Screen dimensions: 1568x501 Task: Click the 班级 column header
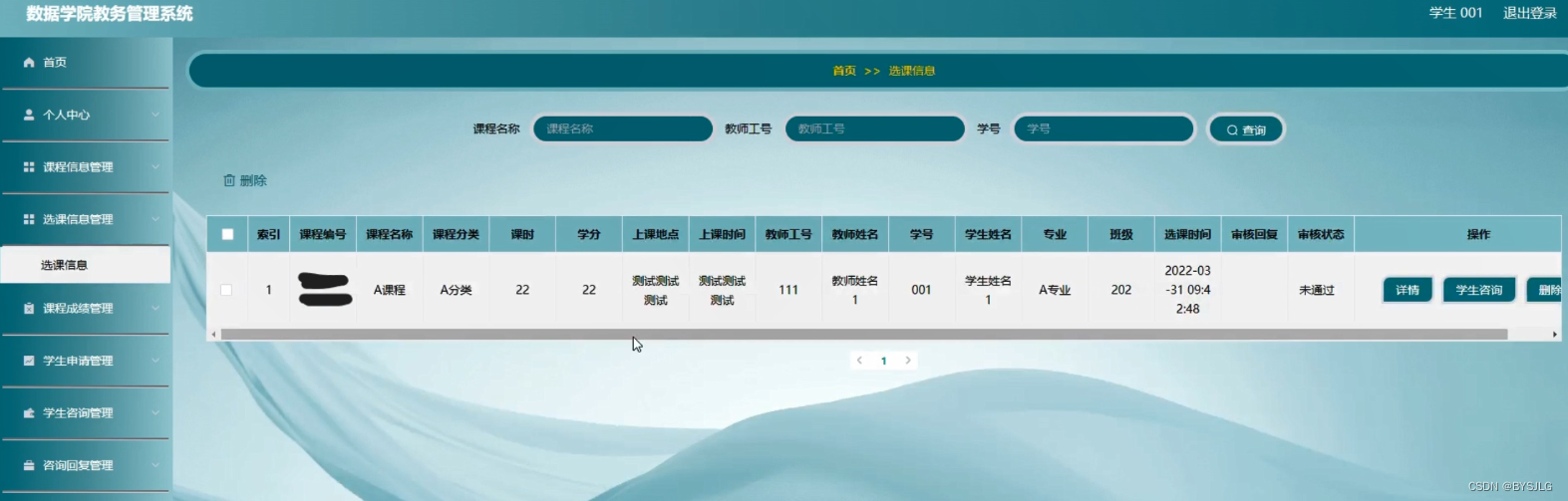1121,234
